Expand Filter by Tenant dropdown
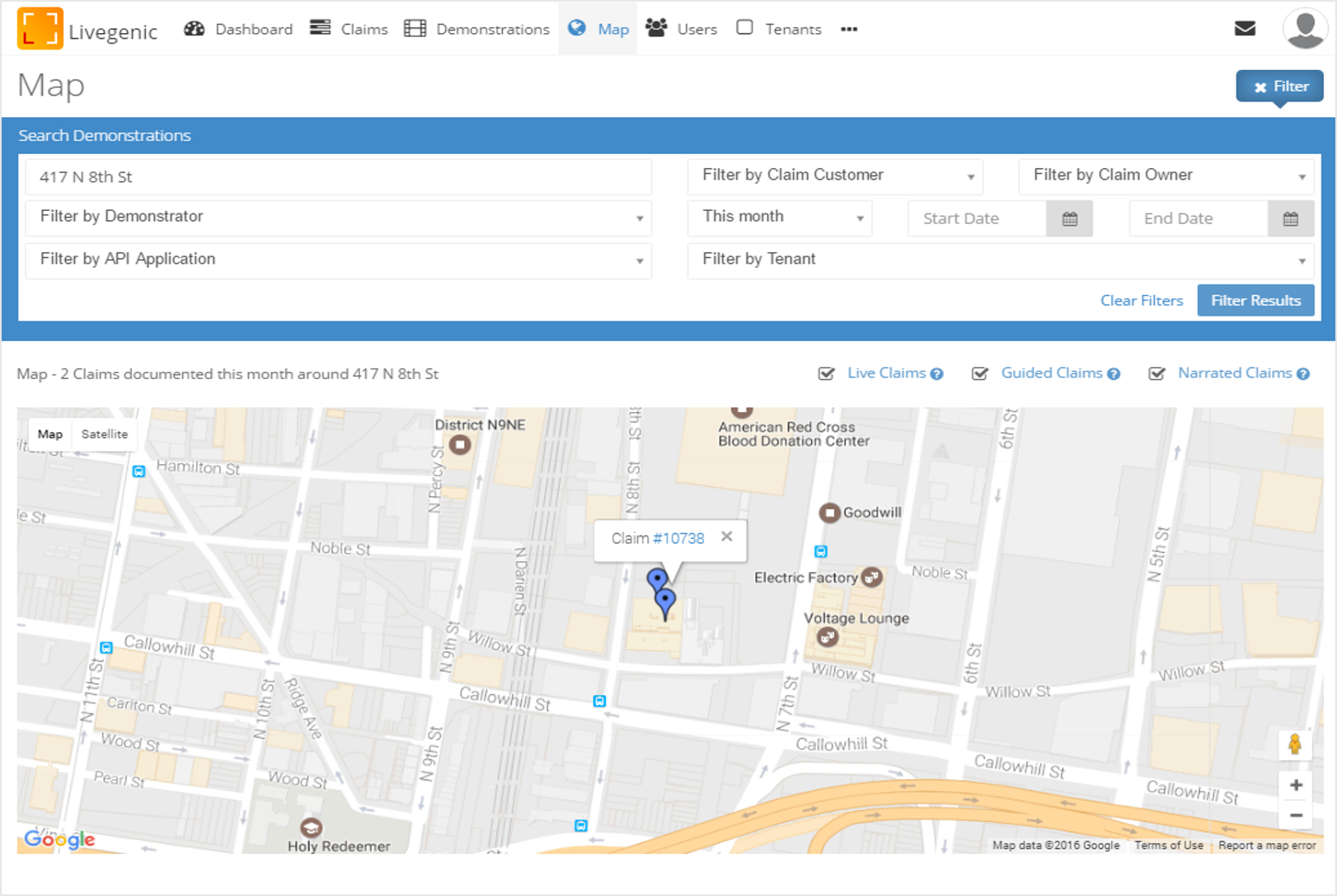1337x896 pixels. tap(1001, 260)
